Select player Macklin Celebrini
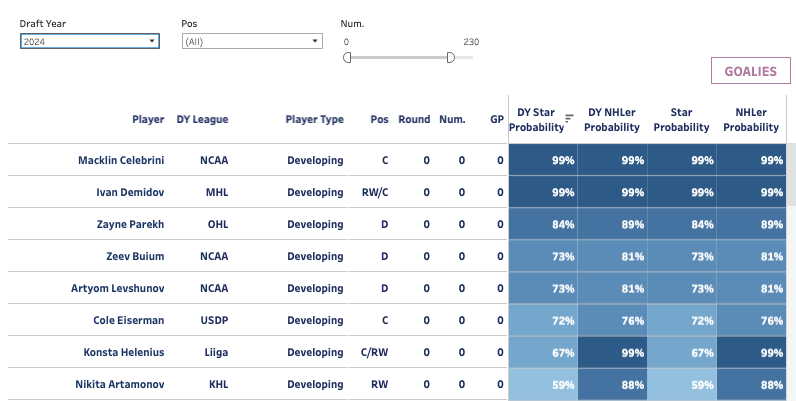This screenshot has width=796, height=401. coord(121,160)
